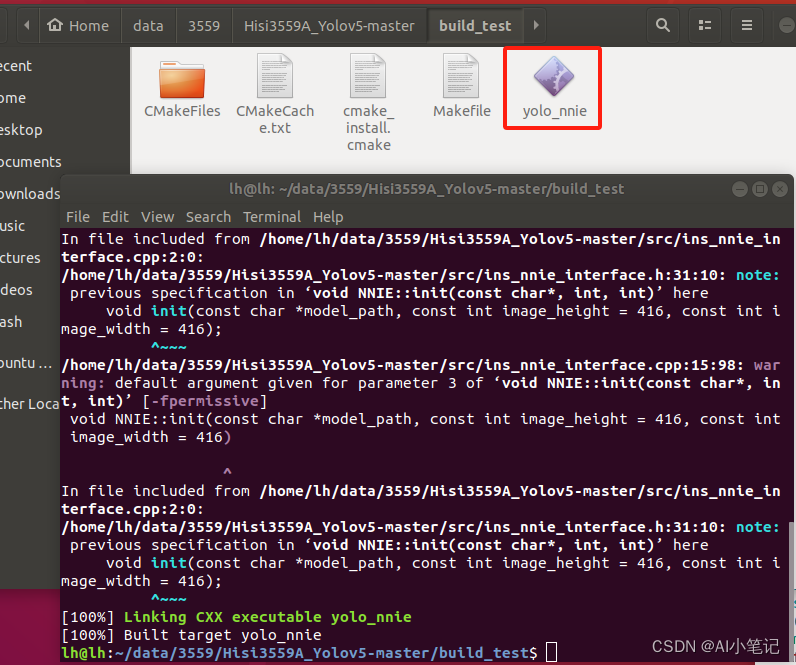Minimize the terminal window
796x665 pixels.
[x=740, y=189]
